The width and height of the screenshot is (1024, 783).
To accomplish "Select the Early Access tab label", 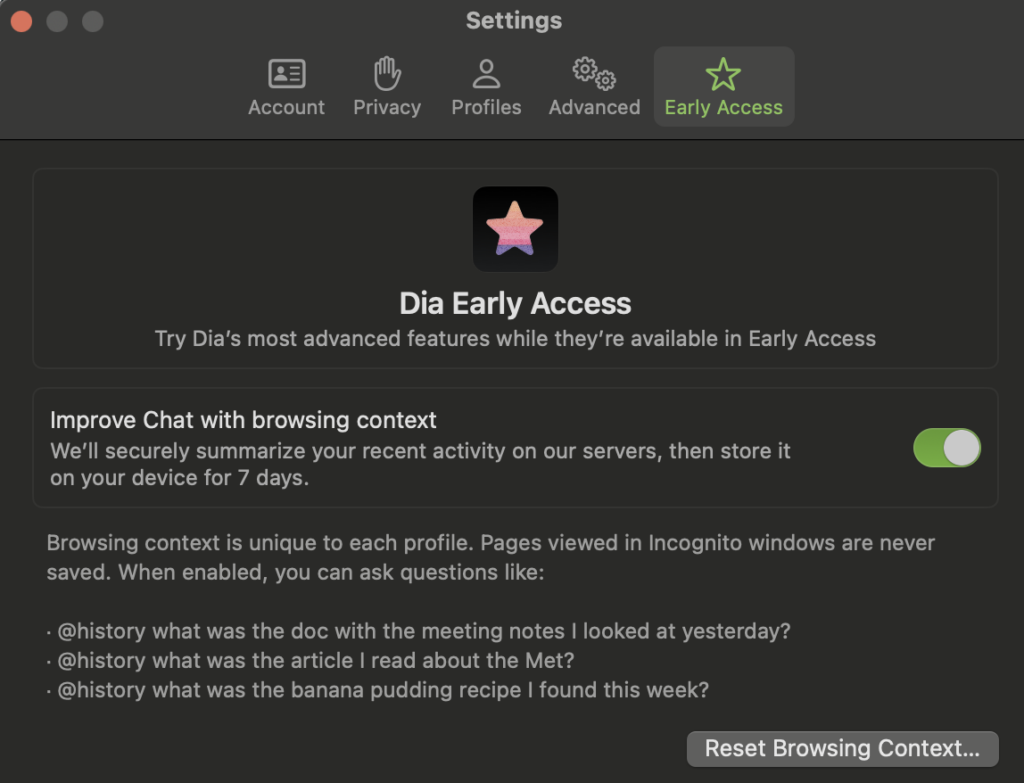I will [x=724, y=107].
